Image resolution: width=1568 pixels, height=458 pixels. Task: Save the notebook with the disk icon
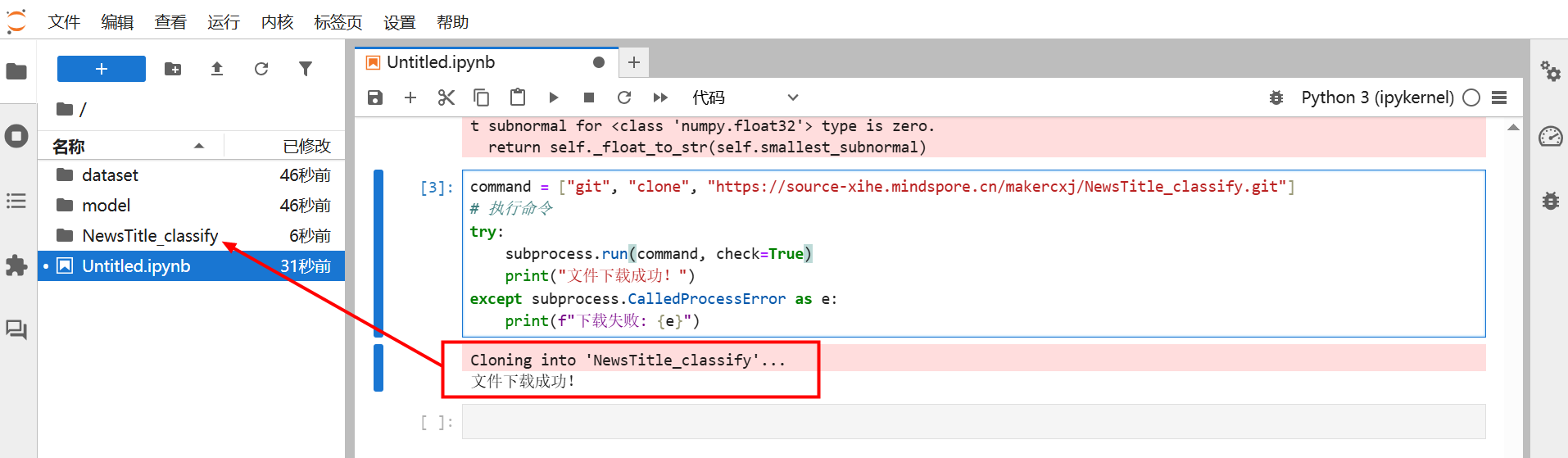pyautogui.click(x=375, y=97)
